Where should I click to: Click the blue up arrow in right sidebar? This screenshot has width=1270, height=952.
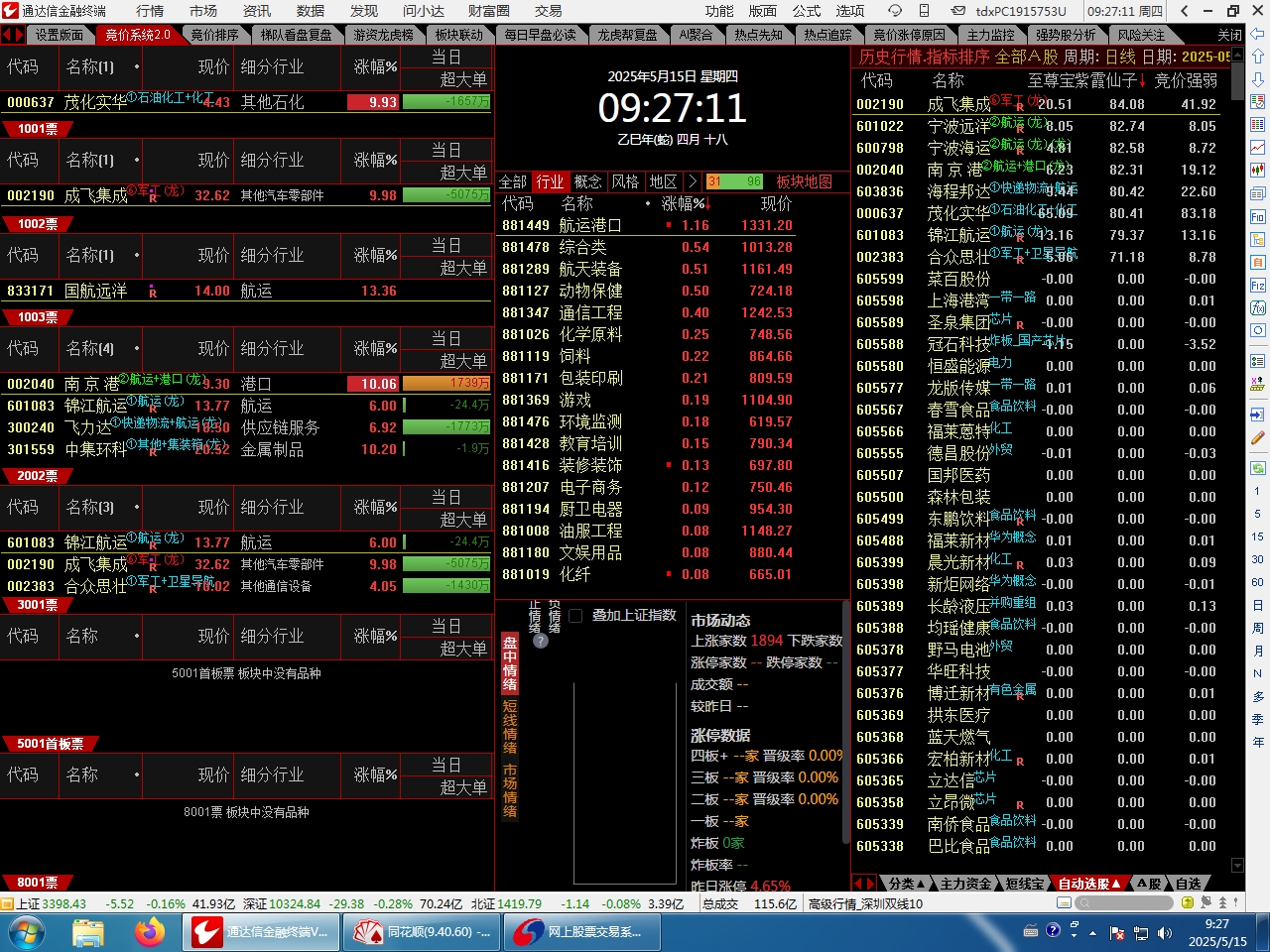1258,57
